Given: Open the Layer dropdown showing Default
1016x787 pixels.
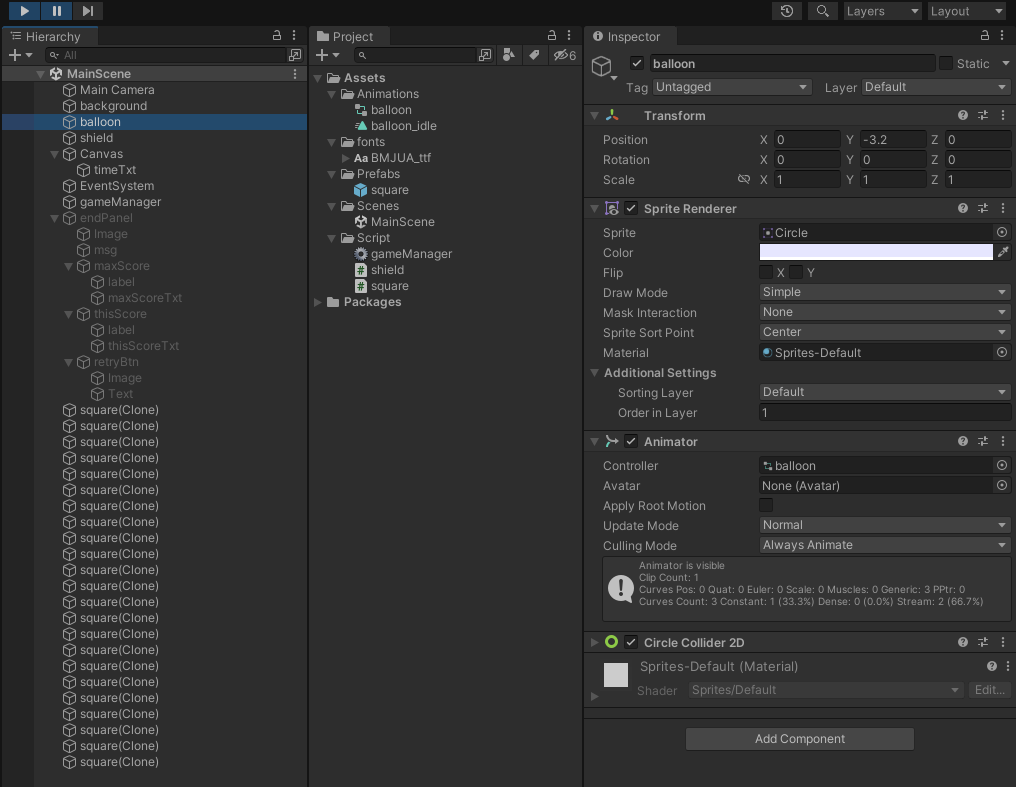Looking at the screenshot, I should tap(936, 87).
